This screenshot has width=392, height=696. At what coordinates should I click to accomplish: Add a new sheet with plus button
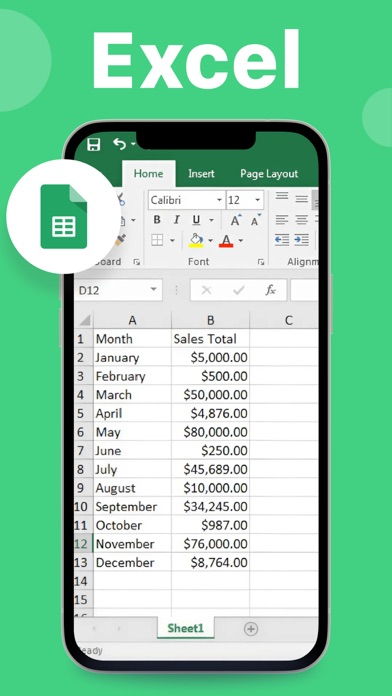pyautogui.click(x=251, y=629)
